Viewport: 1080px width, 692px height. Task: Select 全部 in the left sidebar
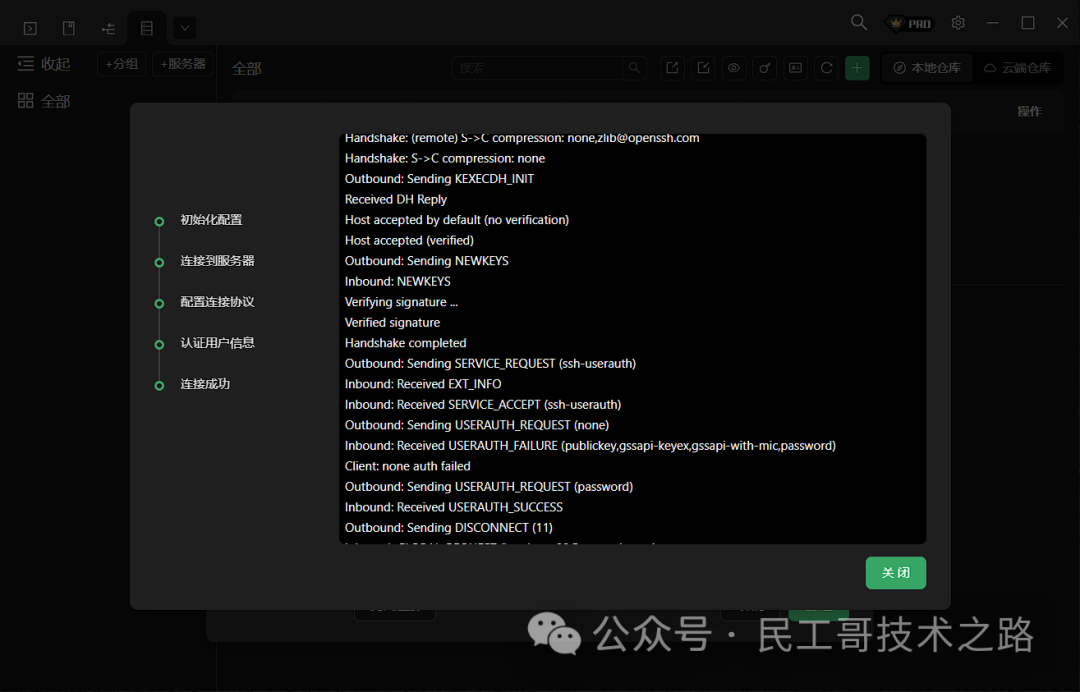[43, 101]
